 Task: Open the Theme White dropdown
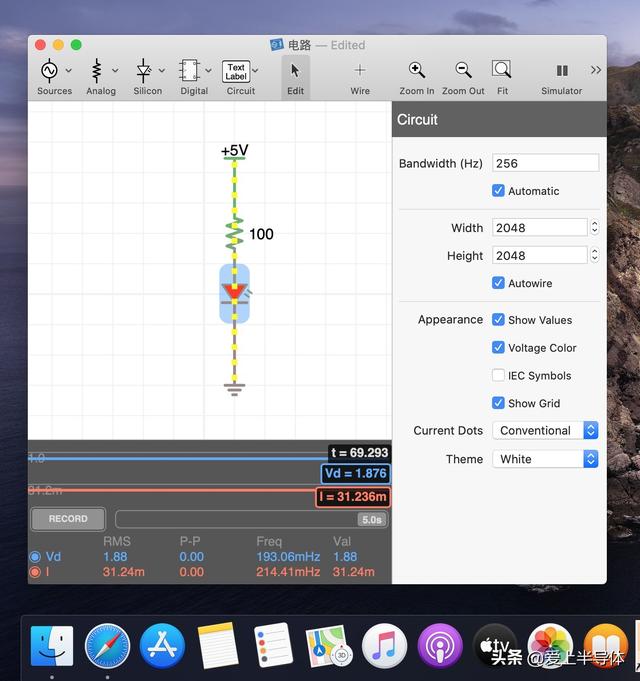[x=545, y=459]
